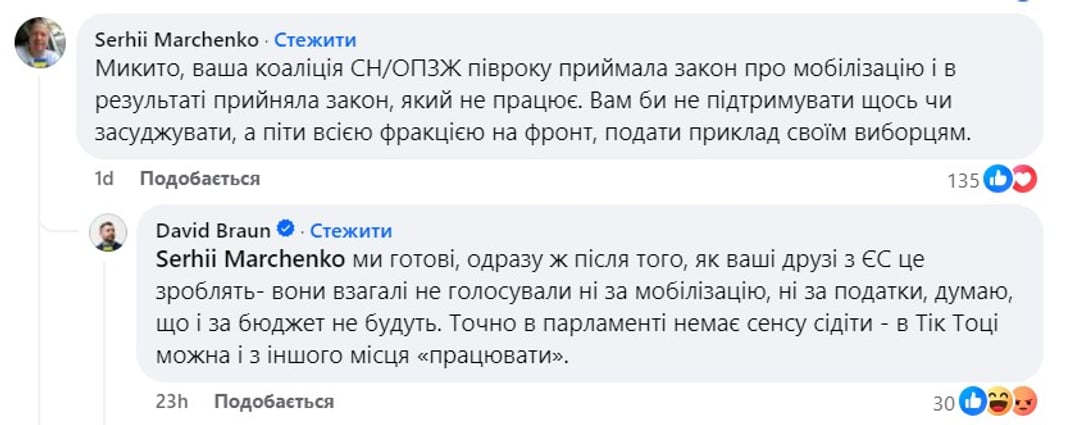1070x425 pixels.
Task: Open David Braun's profile from his name
Action: 213,231
